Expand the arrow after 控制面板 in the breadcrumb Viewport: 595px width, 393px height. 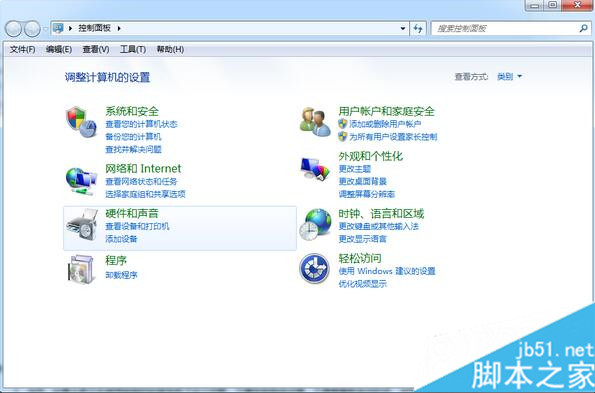pyautogui.click(x=119, y=28)
